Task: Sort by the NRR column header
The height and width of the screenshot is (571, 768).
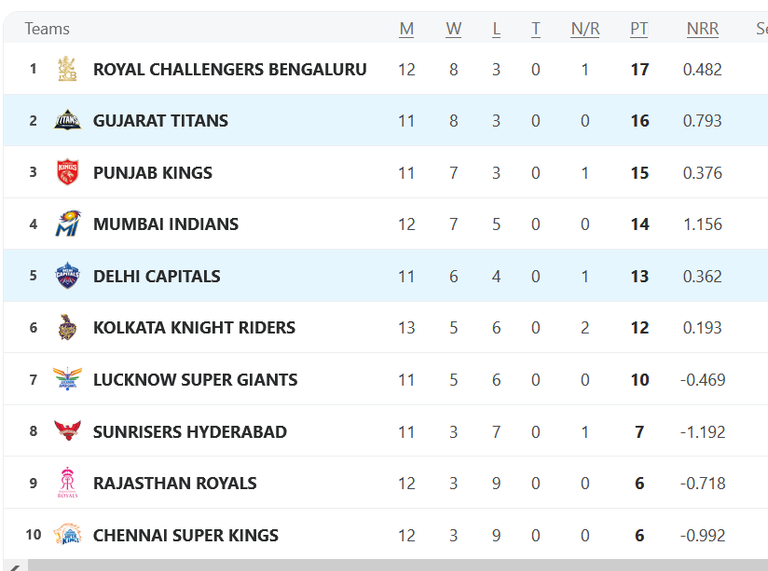Action: point(702,28)
